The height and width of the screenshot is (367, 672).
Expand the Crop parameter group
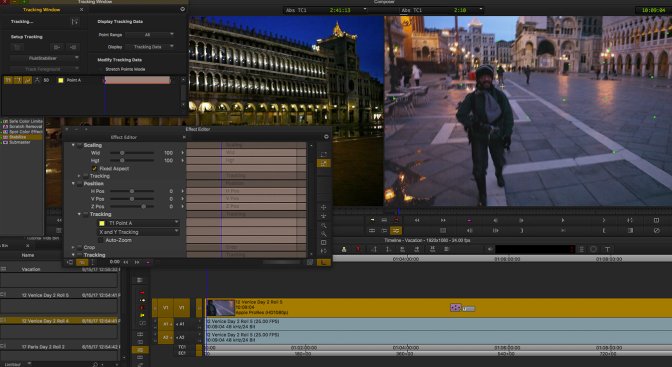[73, 247]
